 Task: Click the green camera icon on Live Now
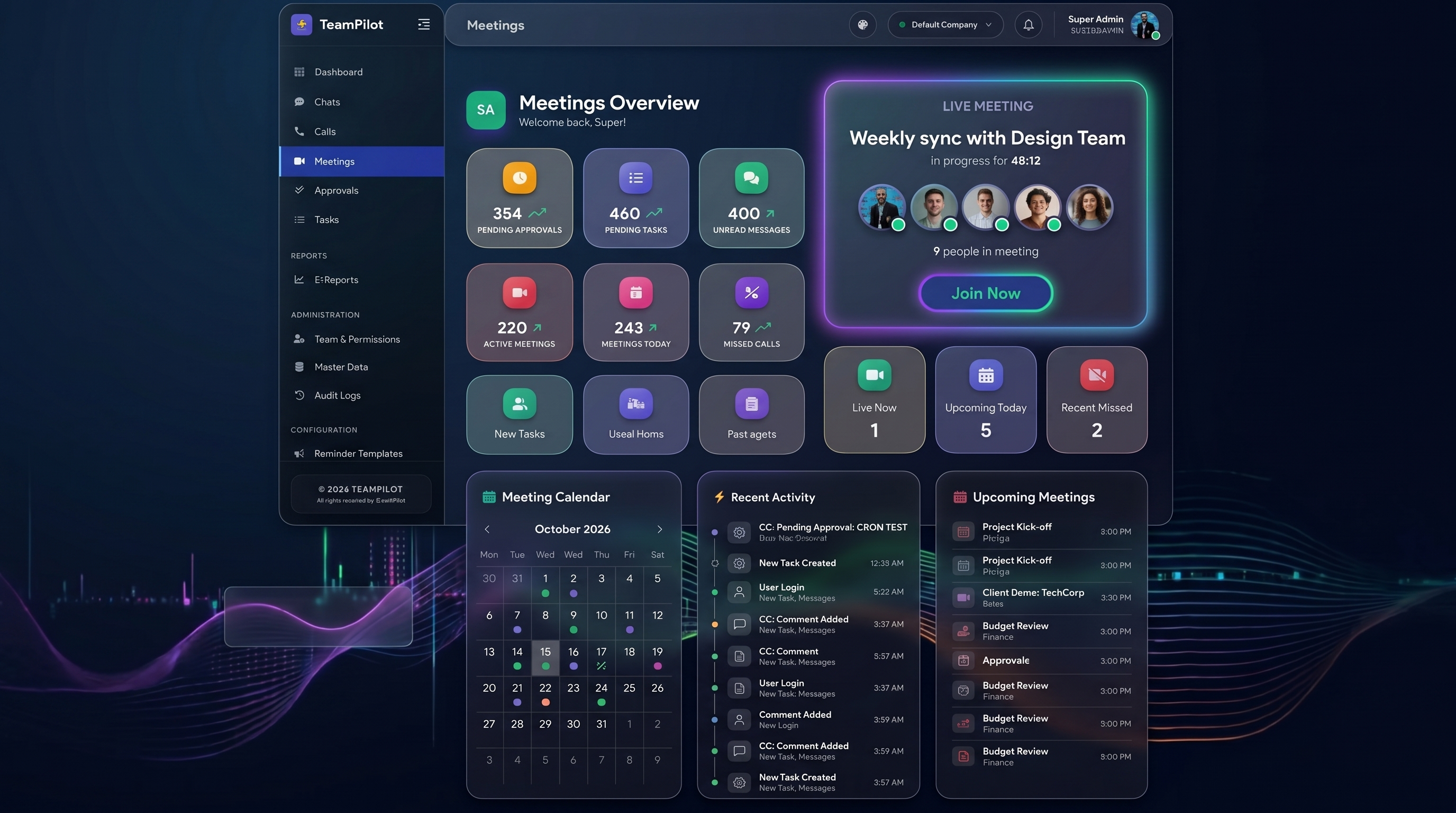(x=875, y=375)
